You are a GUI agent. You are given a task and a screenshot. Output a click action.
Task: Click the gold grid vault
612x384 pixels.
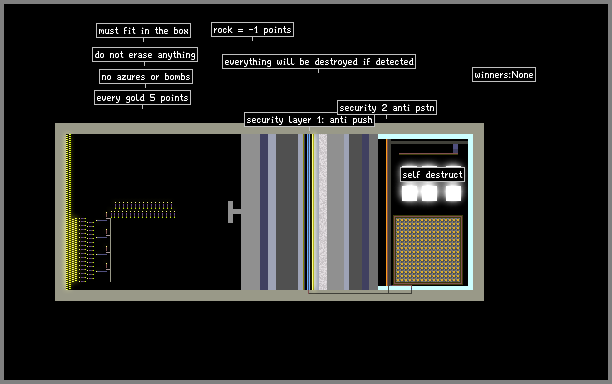[428, 250]
